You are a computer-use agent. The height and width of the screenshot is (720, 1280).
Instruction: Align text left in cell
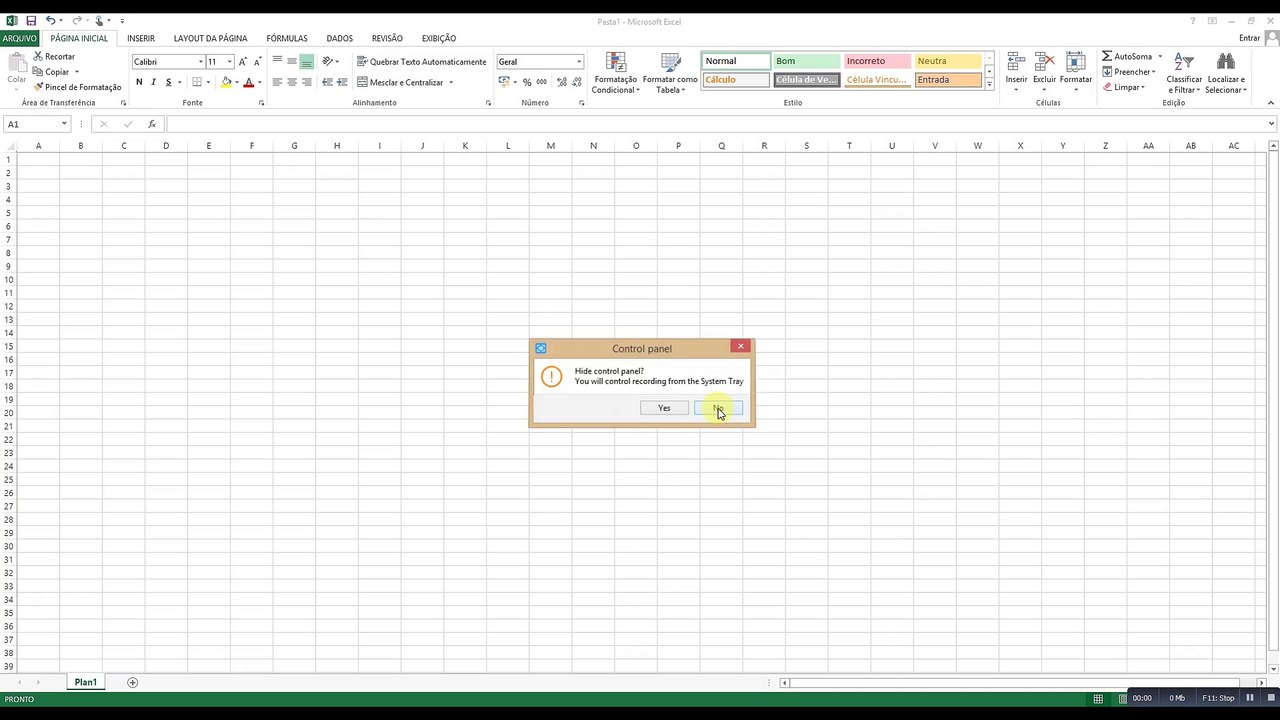277,82
